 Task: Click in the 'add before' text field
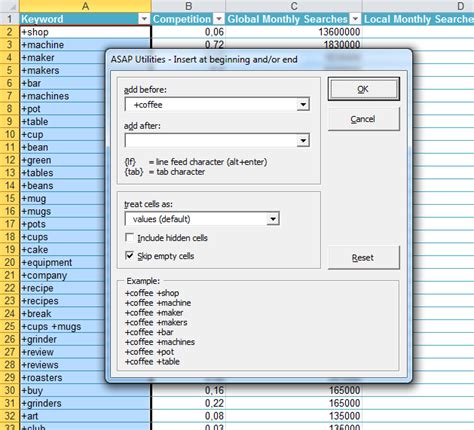point(211,105)
